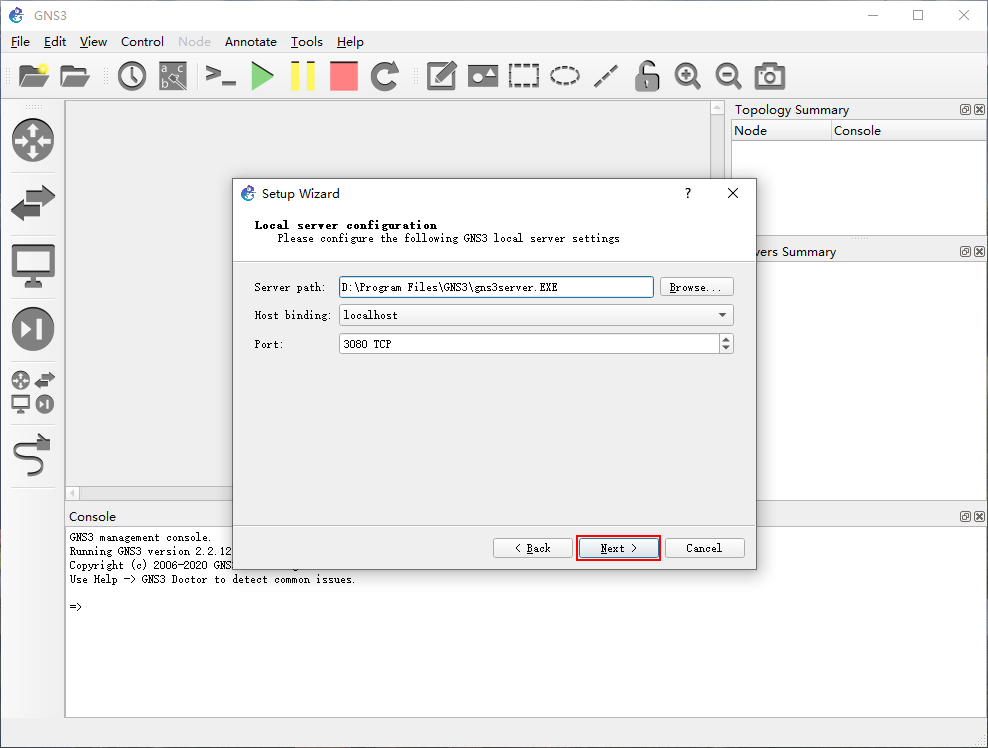Close the Console panel

(979, 517)
